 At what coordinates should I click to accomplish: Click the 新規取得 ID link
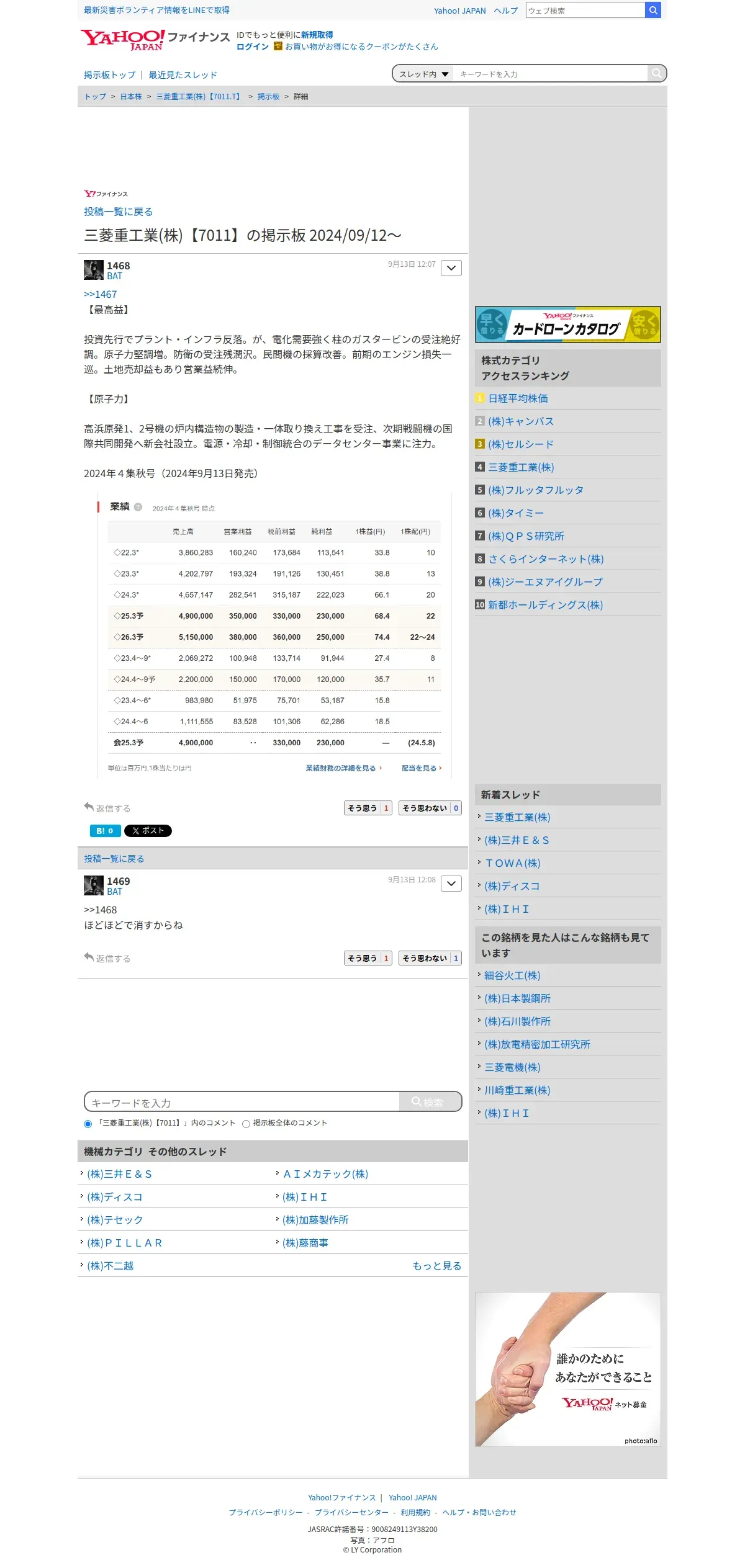(x=317, y=35)
